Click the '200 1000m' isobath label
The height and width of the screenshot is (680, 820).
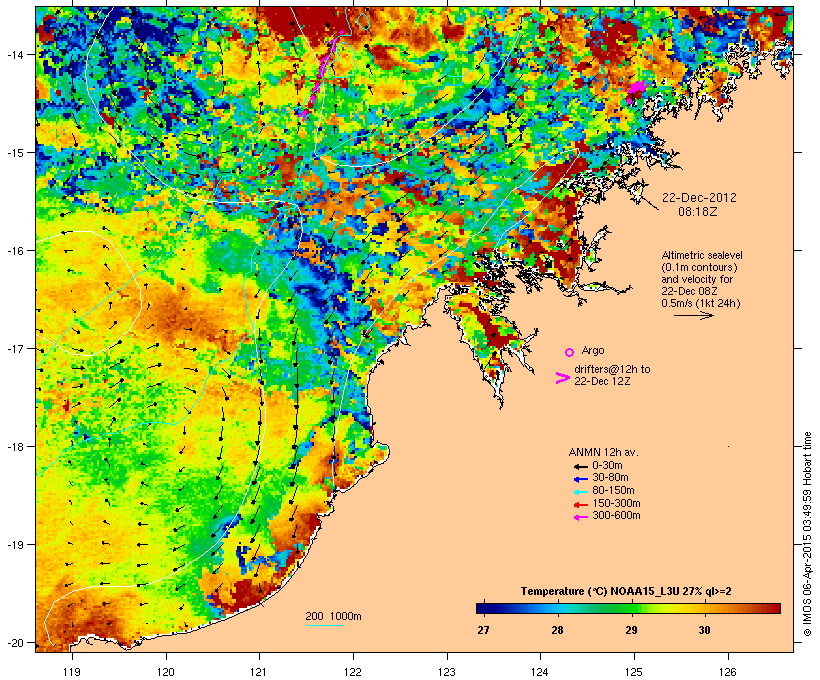coord(333,616)
